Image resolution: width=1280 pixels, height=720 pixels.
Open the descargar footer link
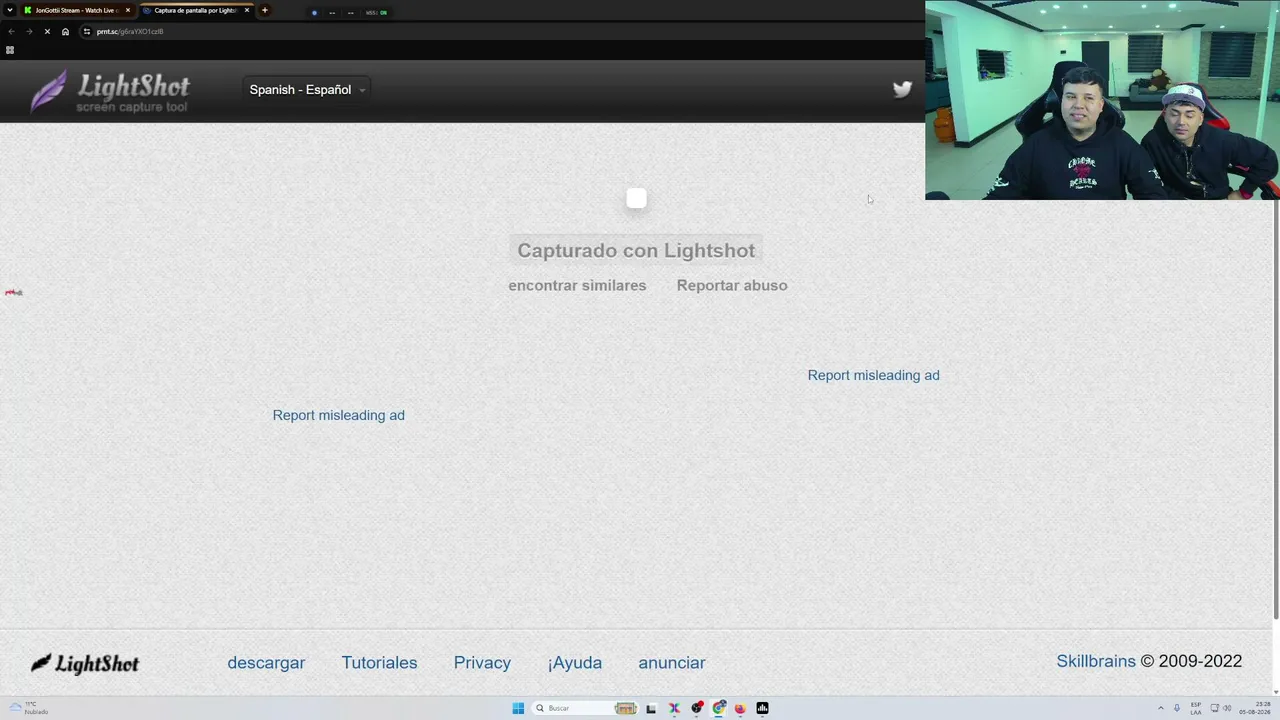point(266,662)
